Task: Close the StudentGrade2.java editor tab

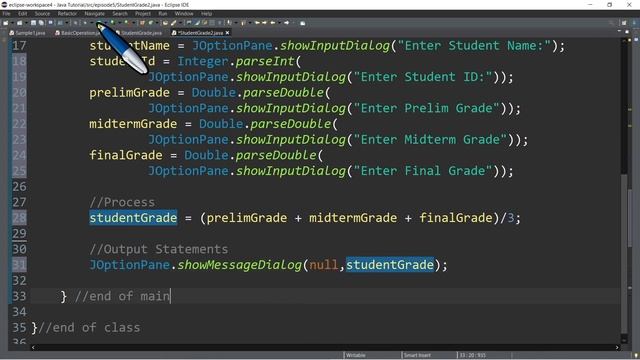Action: [227, 33]
